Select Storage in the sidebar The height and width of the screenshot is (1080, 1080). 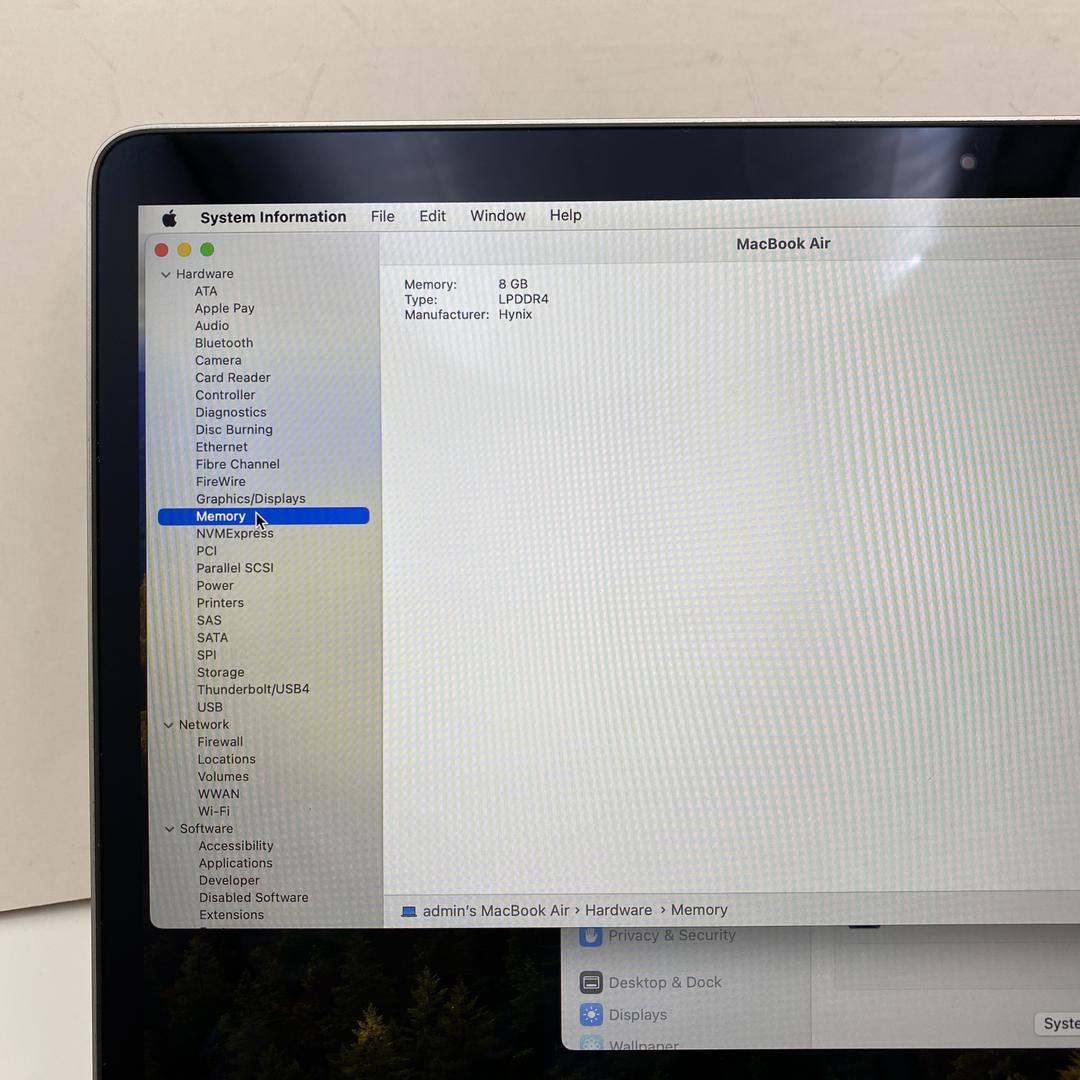220,672
